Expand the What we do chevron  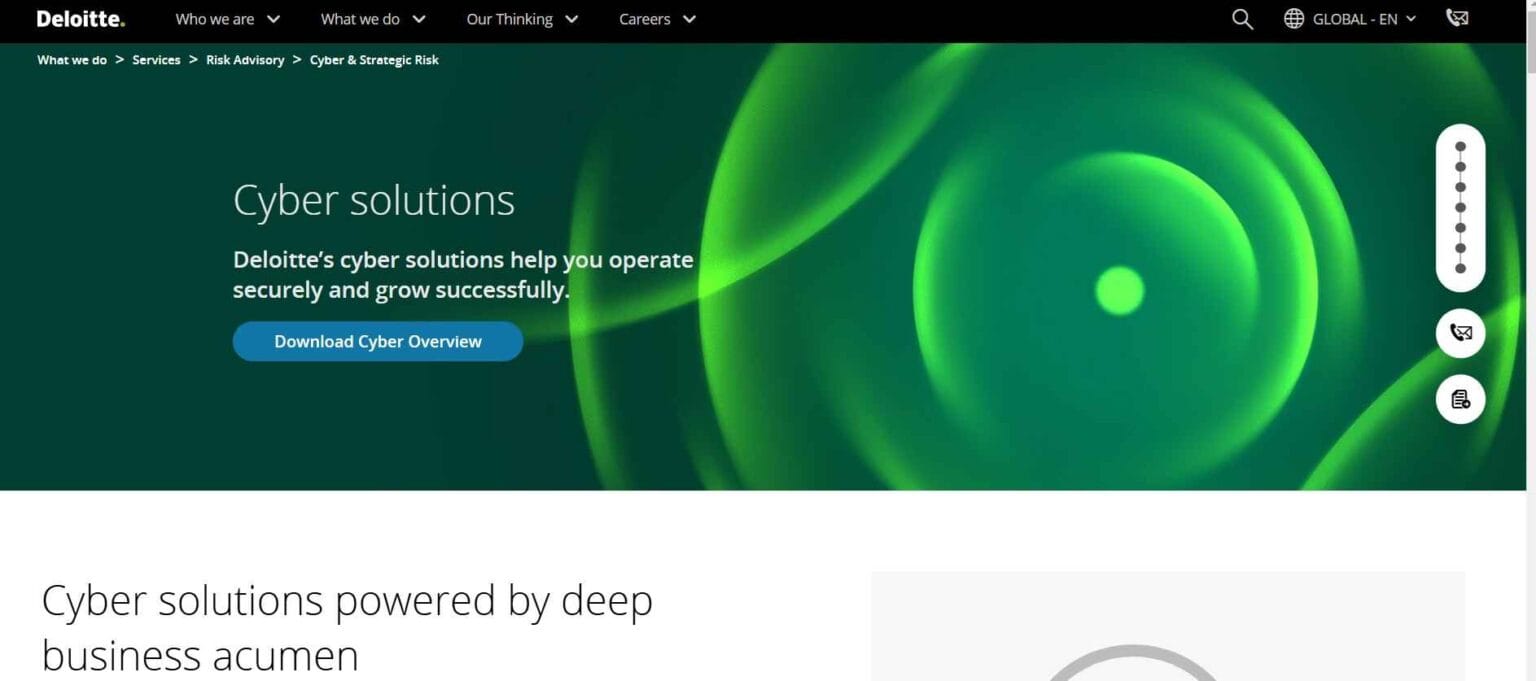(x=419, y=19)
